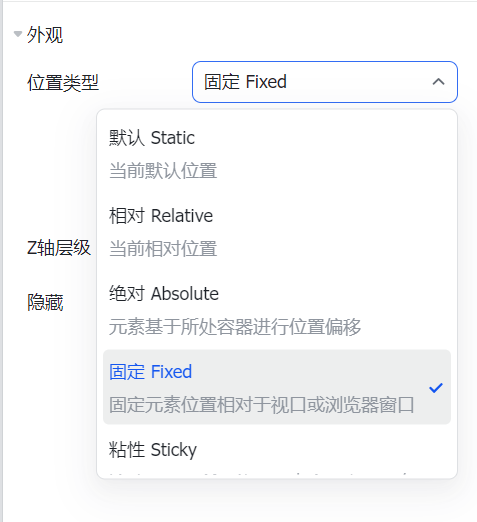Viewport: 477px width, 522px height.
Task: Collapse the 外观 section triangle
Action: click(18, 34)
